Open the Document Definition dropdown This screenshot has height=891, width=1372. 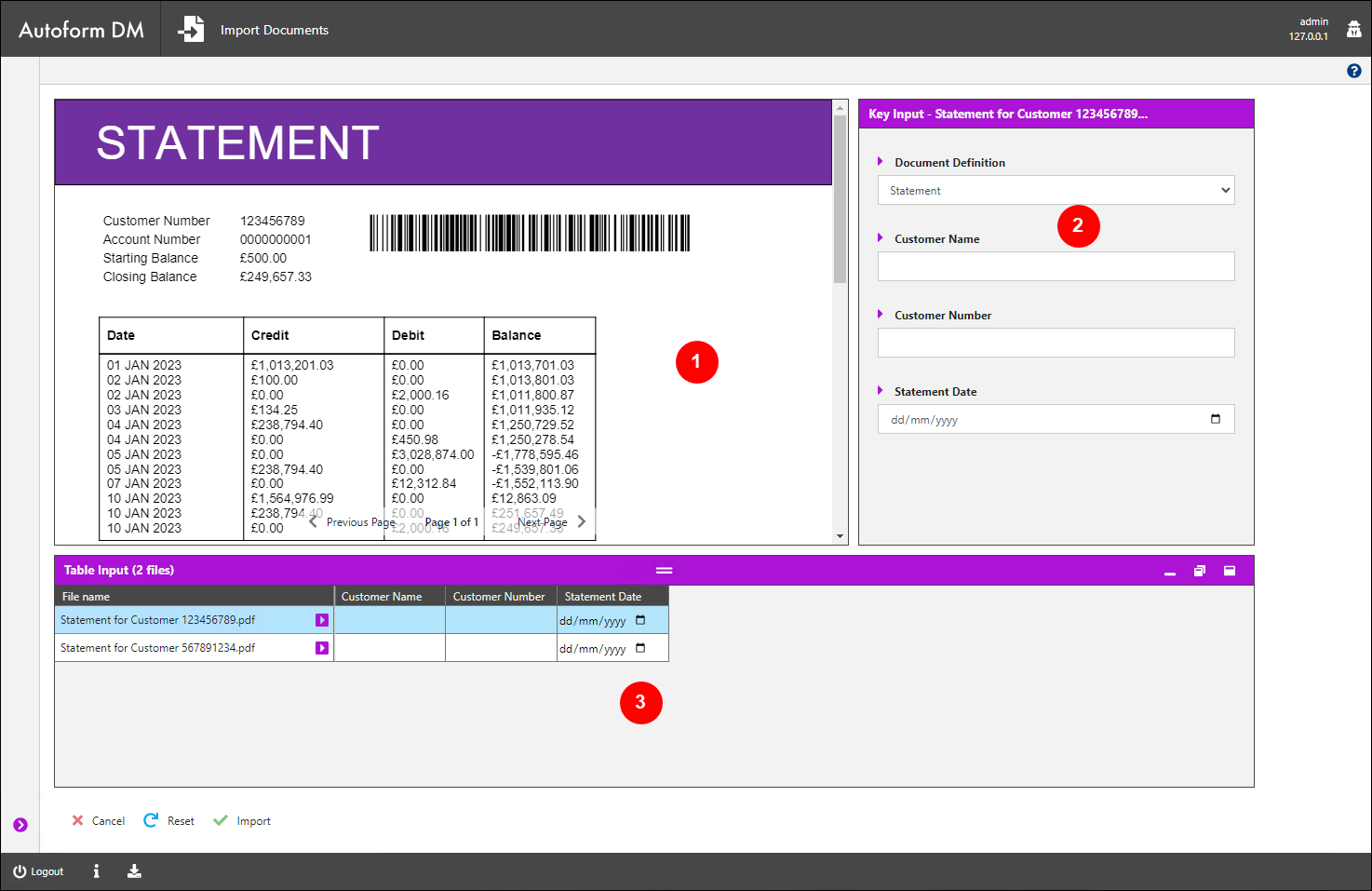click(1056, 190)
